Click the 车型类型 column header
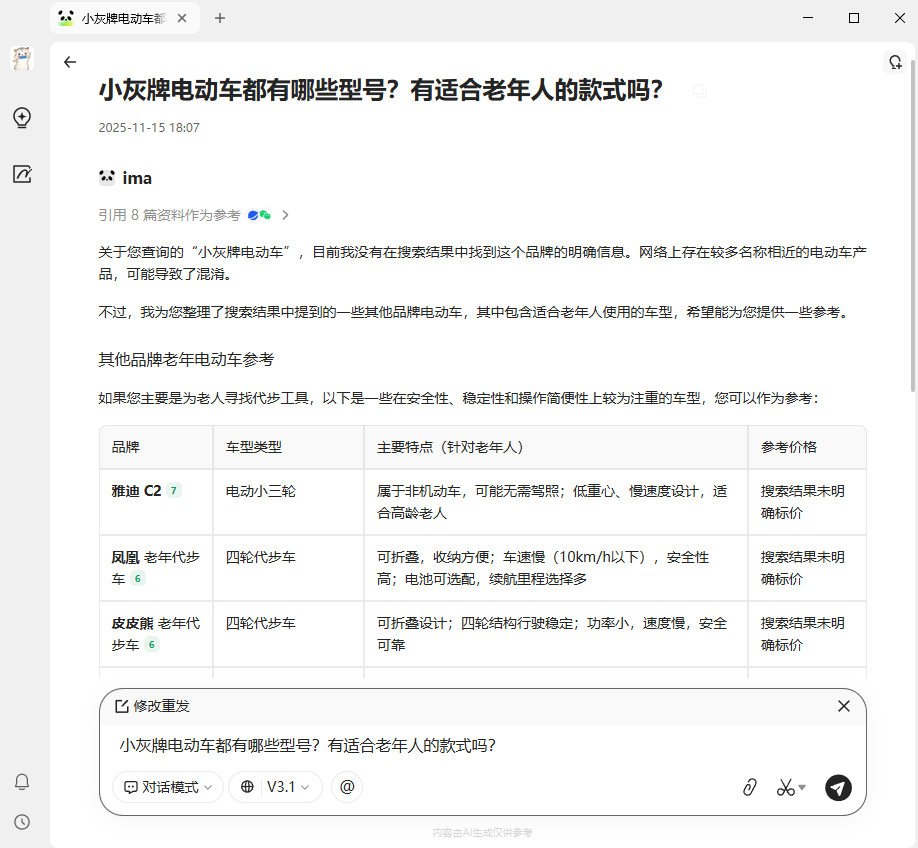Image resolution: width=918 pixels, height=848 pixels. coord(288,447)
